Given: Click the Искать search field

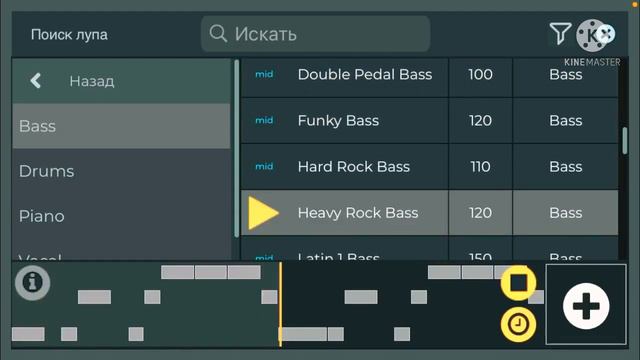Looking at the screenshot, I should click(x=315, y=34).
